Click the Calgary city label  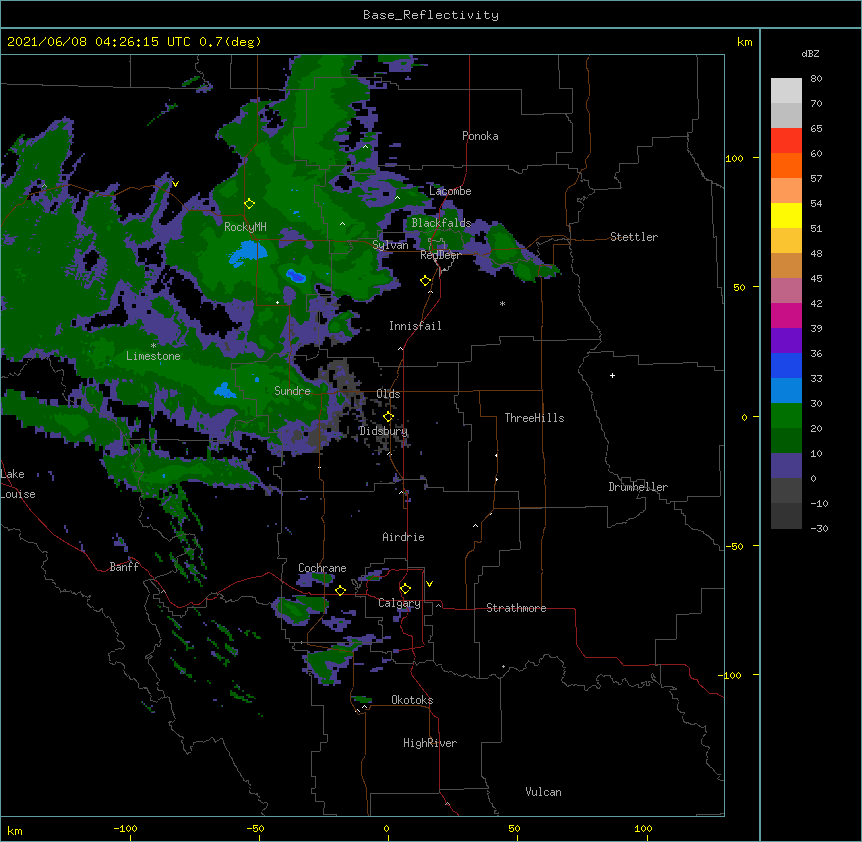[x=399, y=603]
